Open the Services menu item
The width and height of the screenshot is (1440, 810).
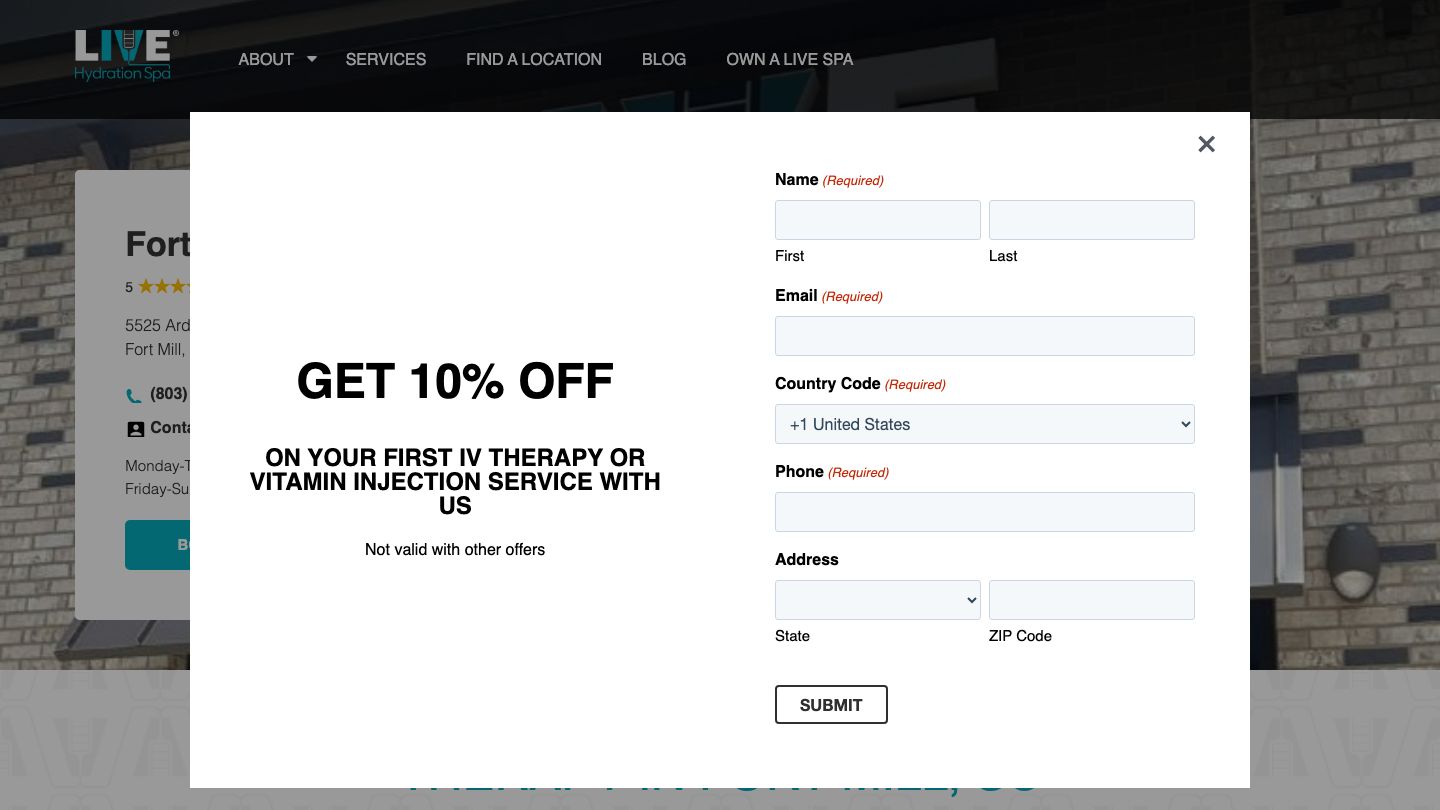386,59
